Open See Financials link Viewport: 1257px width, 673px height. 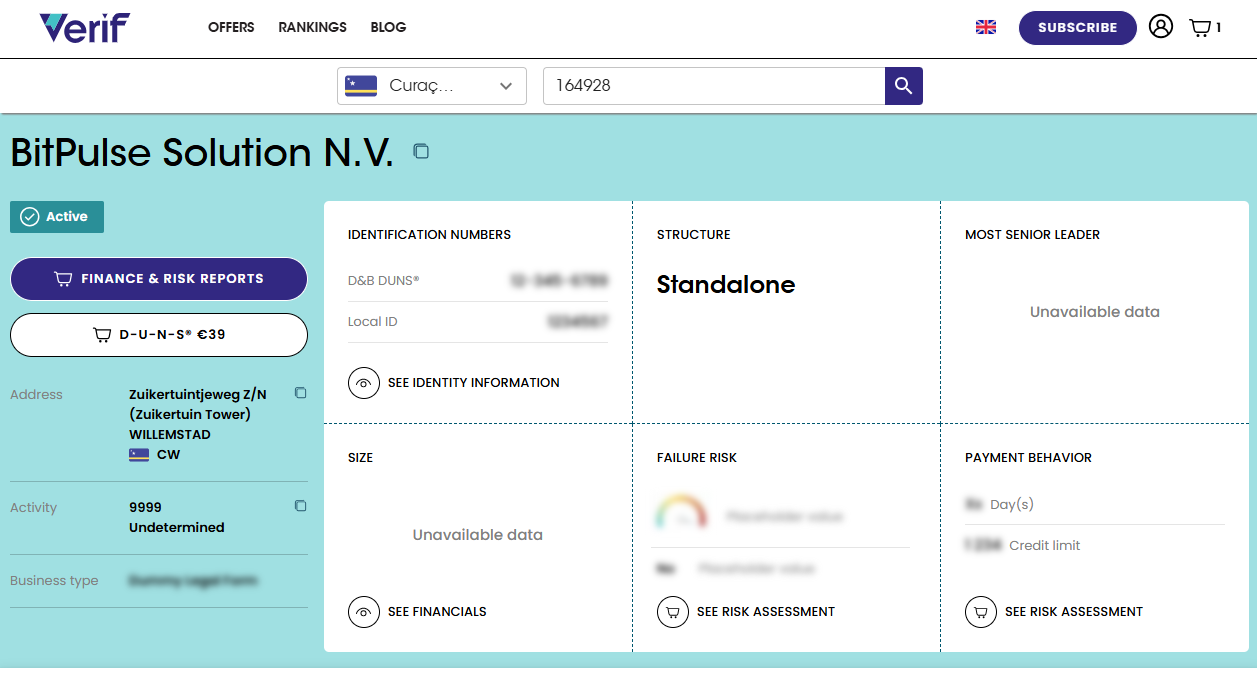(x=437, y=612)
